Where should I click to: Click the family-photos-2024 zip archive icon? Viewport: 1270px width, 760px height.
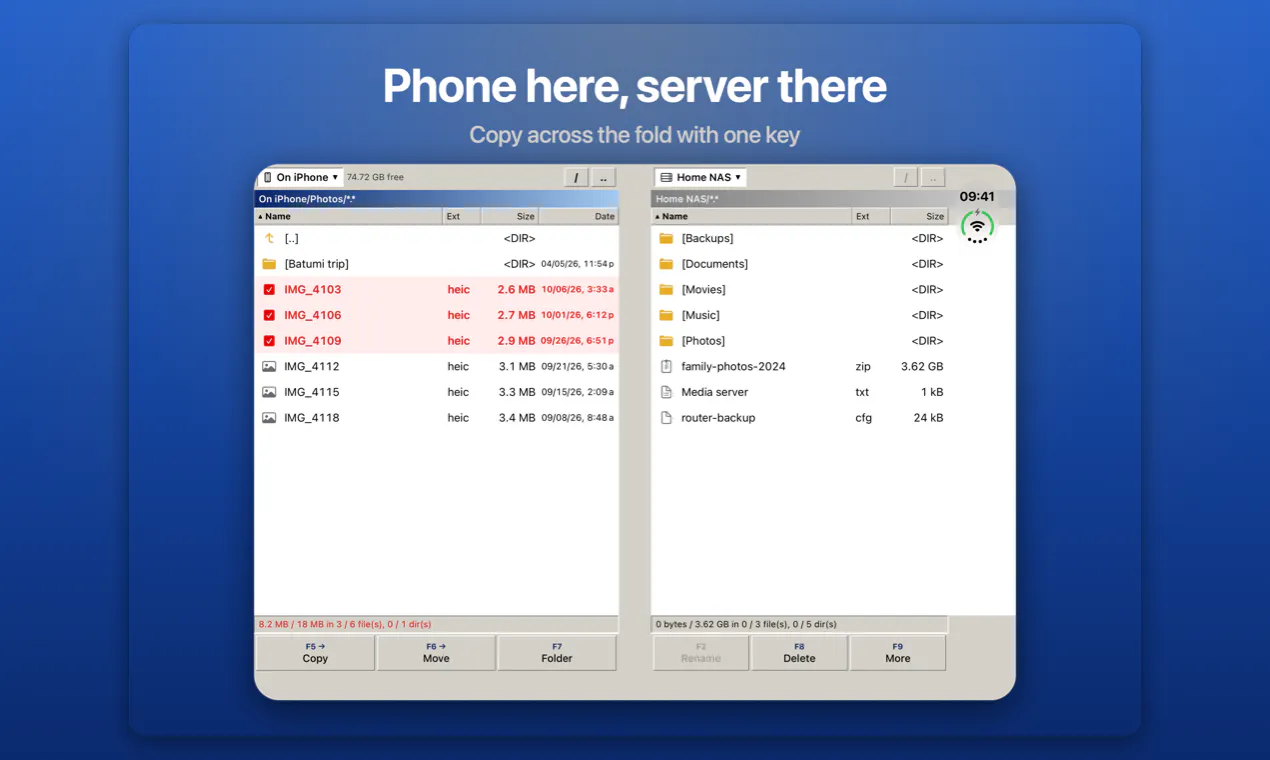click(666, 366)
